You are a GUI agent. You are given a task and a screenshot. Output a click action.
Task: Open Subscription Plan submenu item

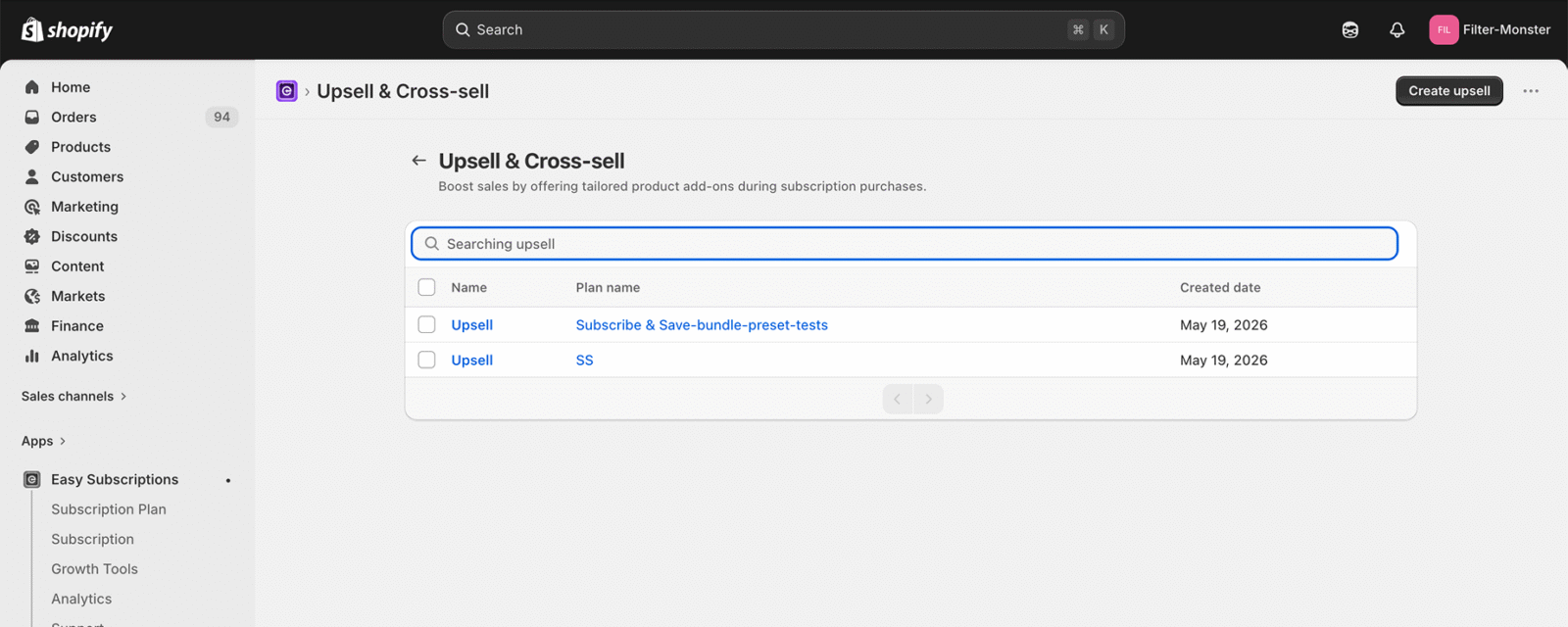pyautogui.click(x=109, y=509)
